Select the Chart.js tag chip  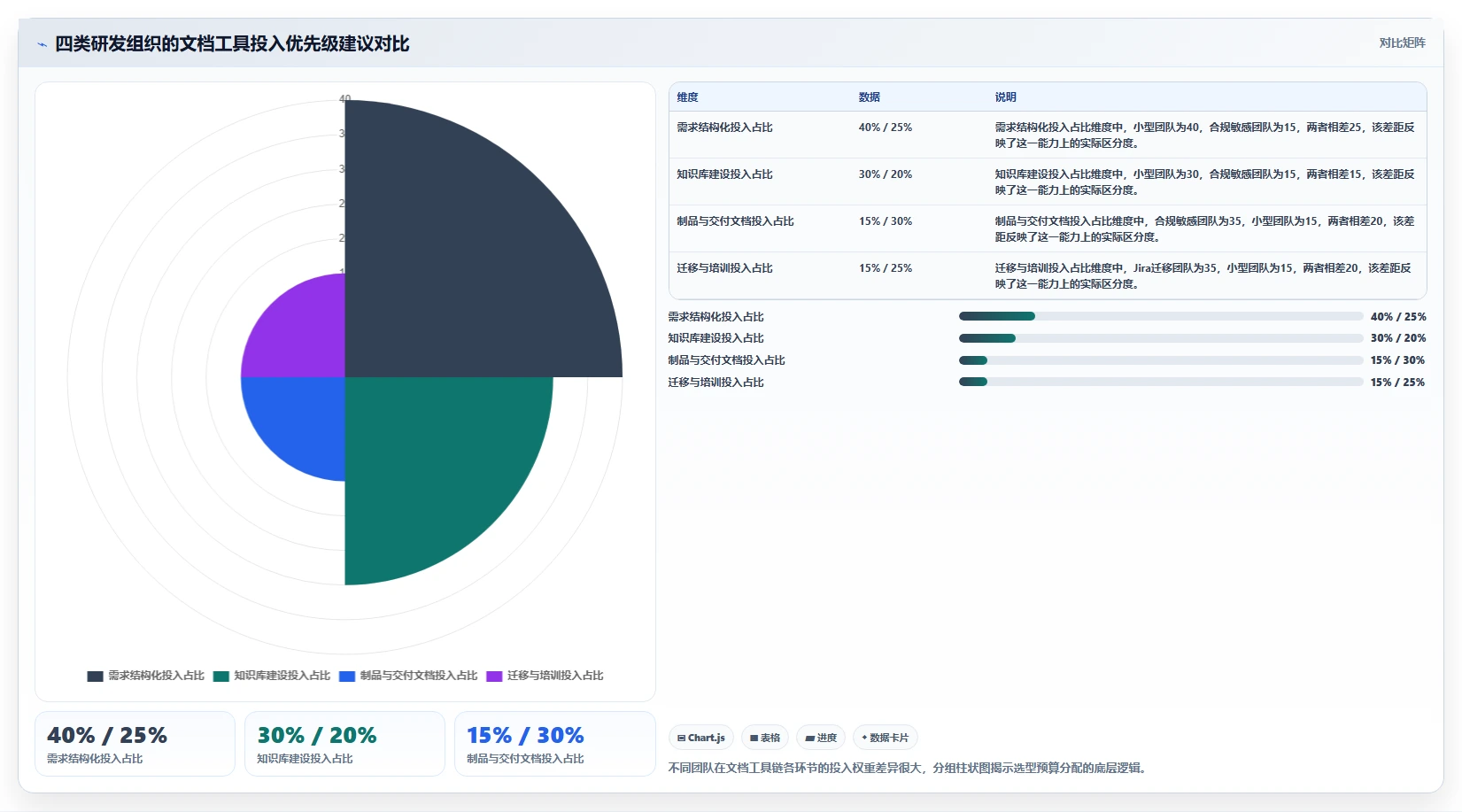coord(700,738)
